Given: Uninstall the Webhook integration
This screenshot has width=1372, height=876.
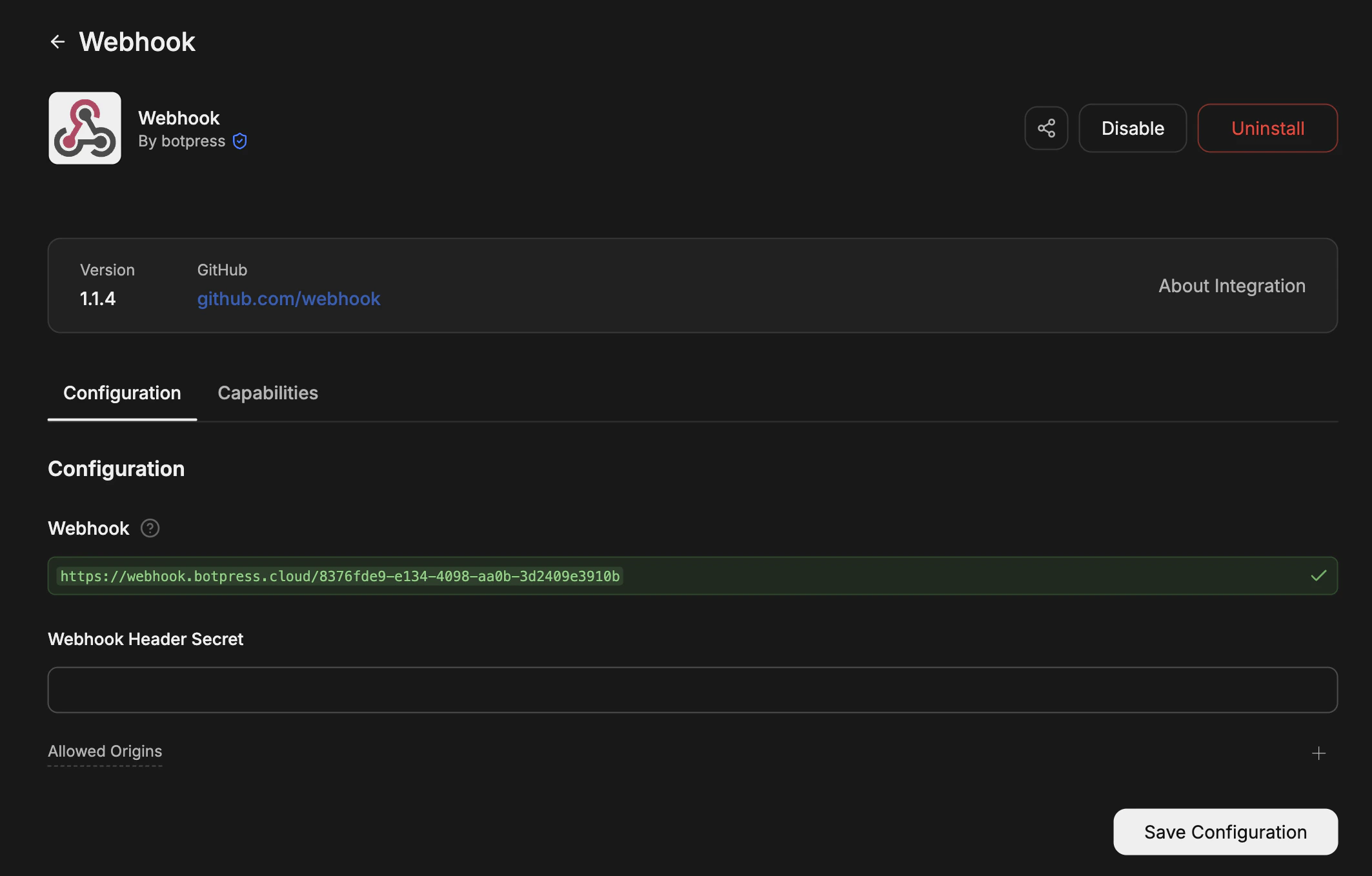Looking at the screenshot, I should [1267, 128].
